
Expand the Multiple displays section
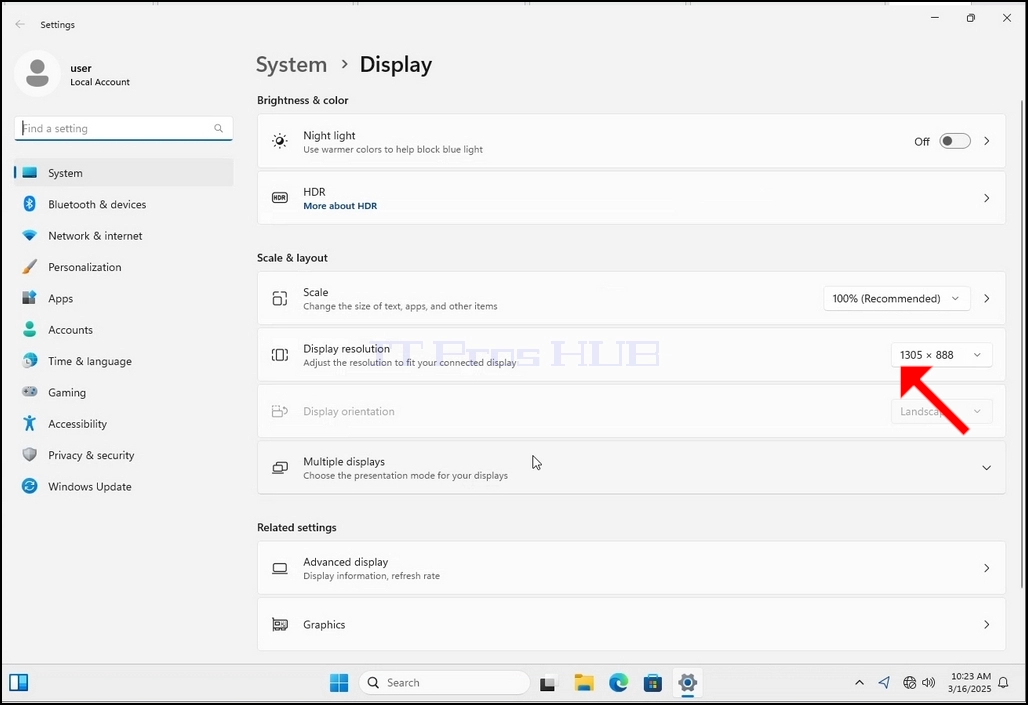coord(986,468)
